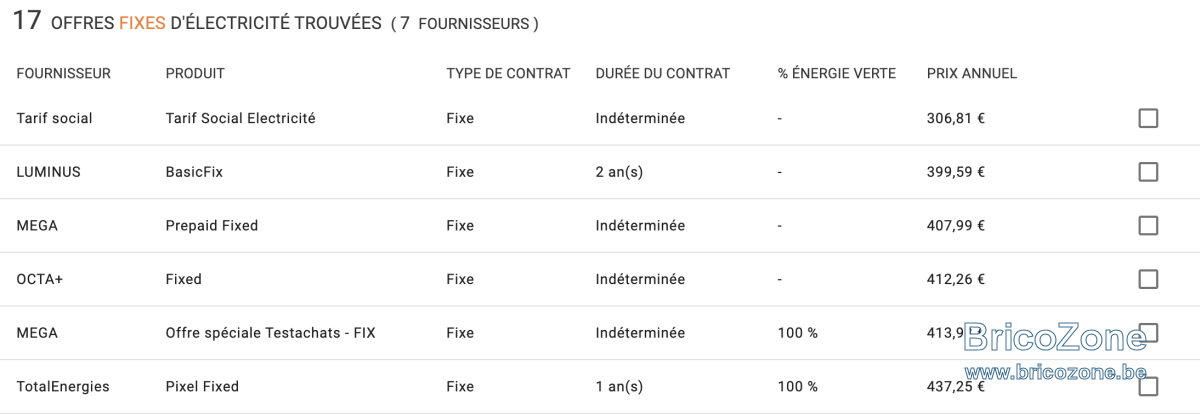
Task: Click the DURÉE DU CONTRAT column header
Action: pyautogui.click(x=663, y=73)
